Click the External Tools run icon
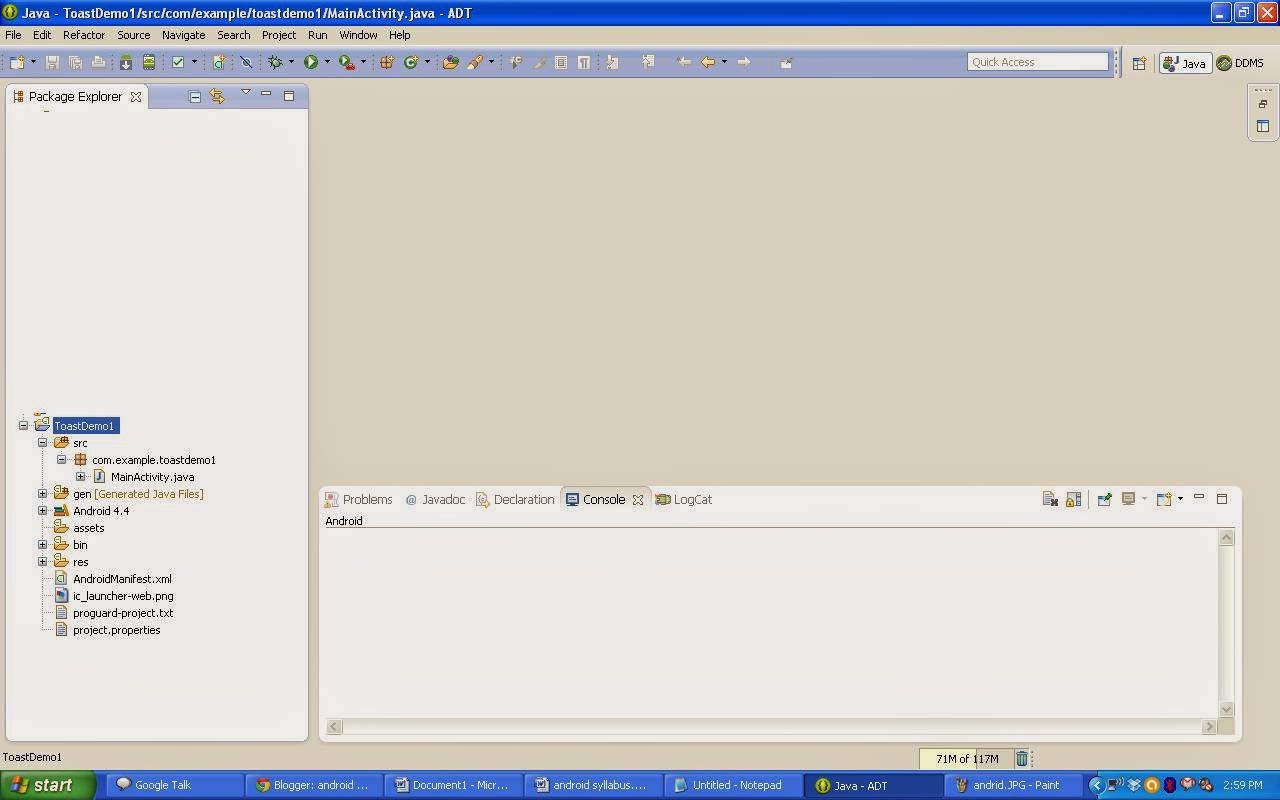The image size is (1280, 800). [x=346, y=62]
